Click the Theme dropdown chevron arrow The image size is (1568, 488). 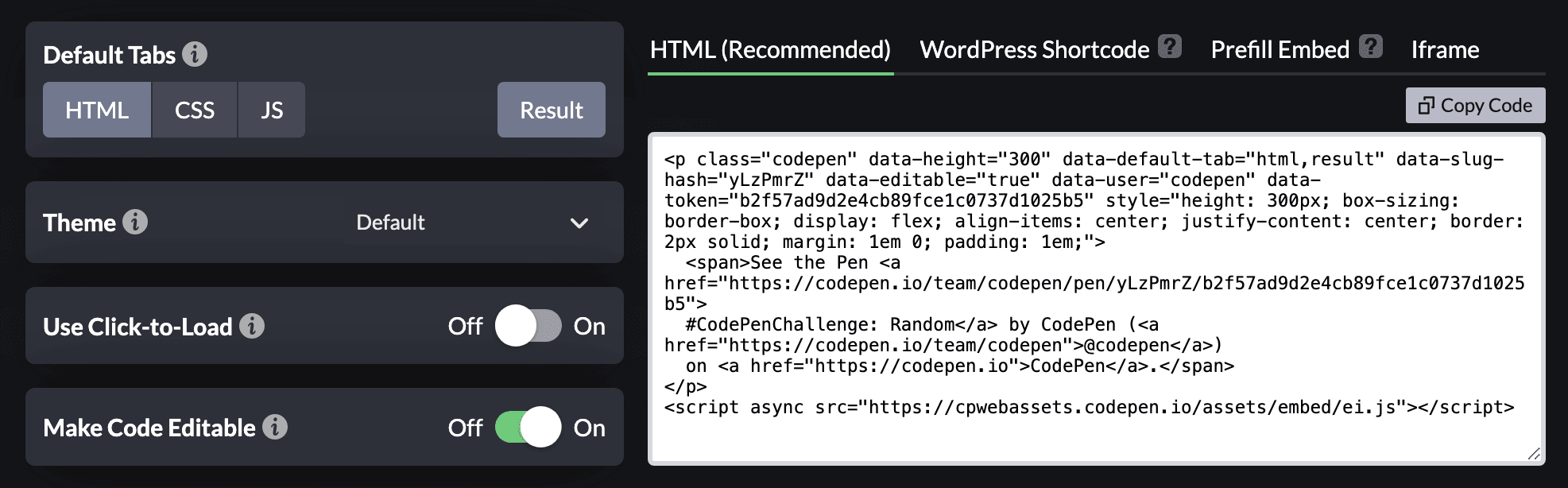[x=579, y=223]
